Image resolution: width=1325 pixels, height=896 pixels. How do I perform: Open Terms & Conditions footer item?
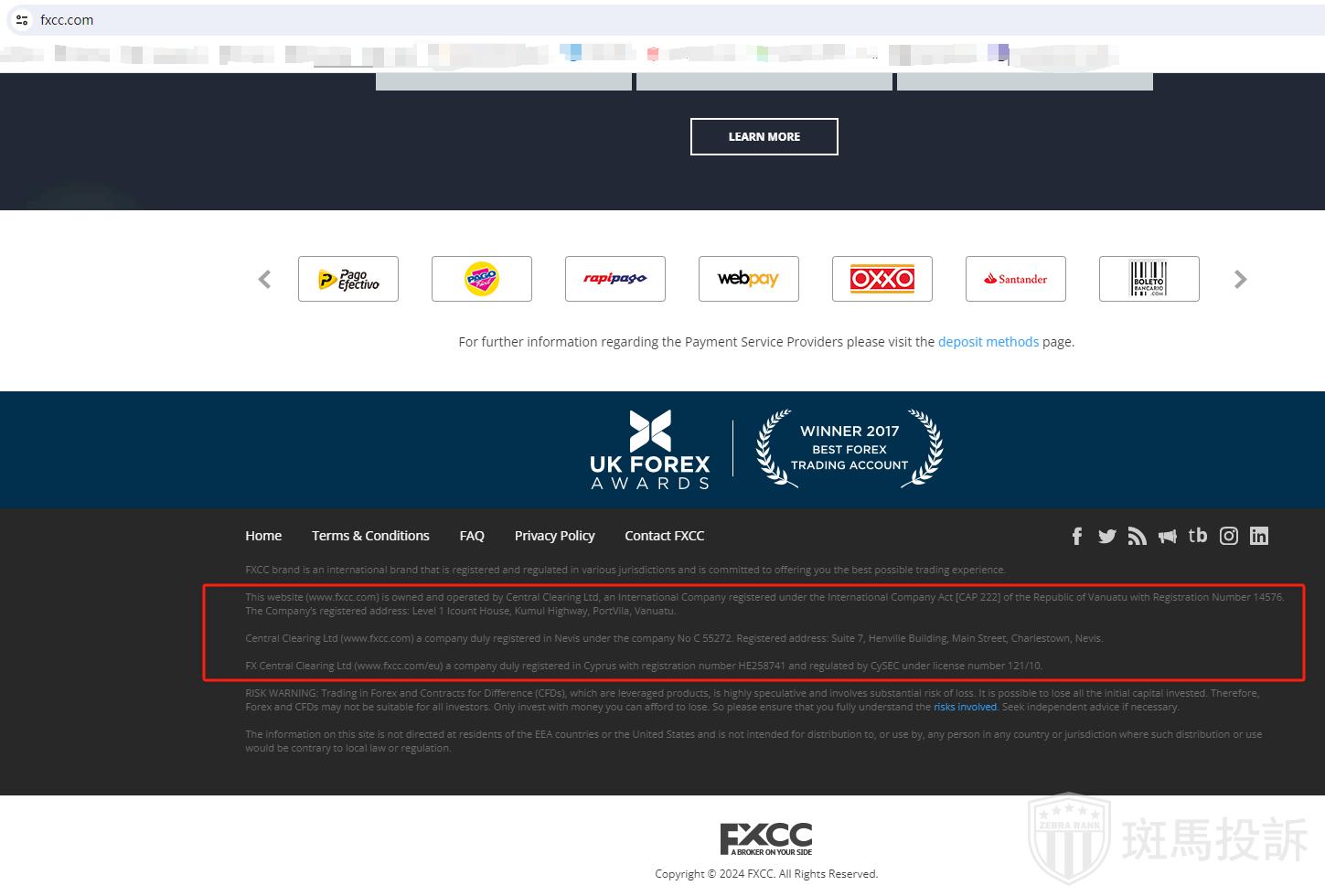[x=370, y=536]
